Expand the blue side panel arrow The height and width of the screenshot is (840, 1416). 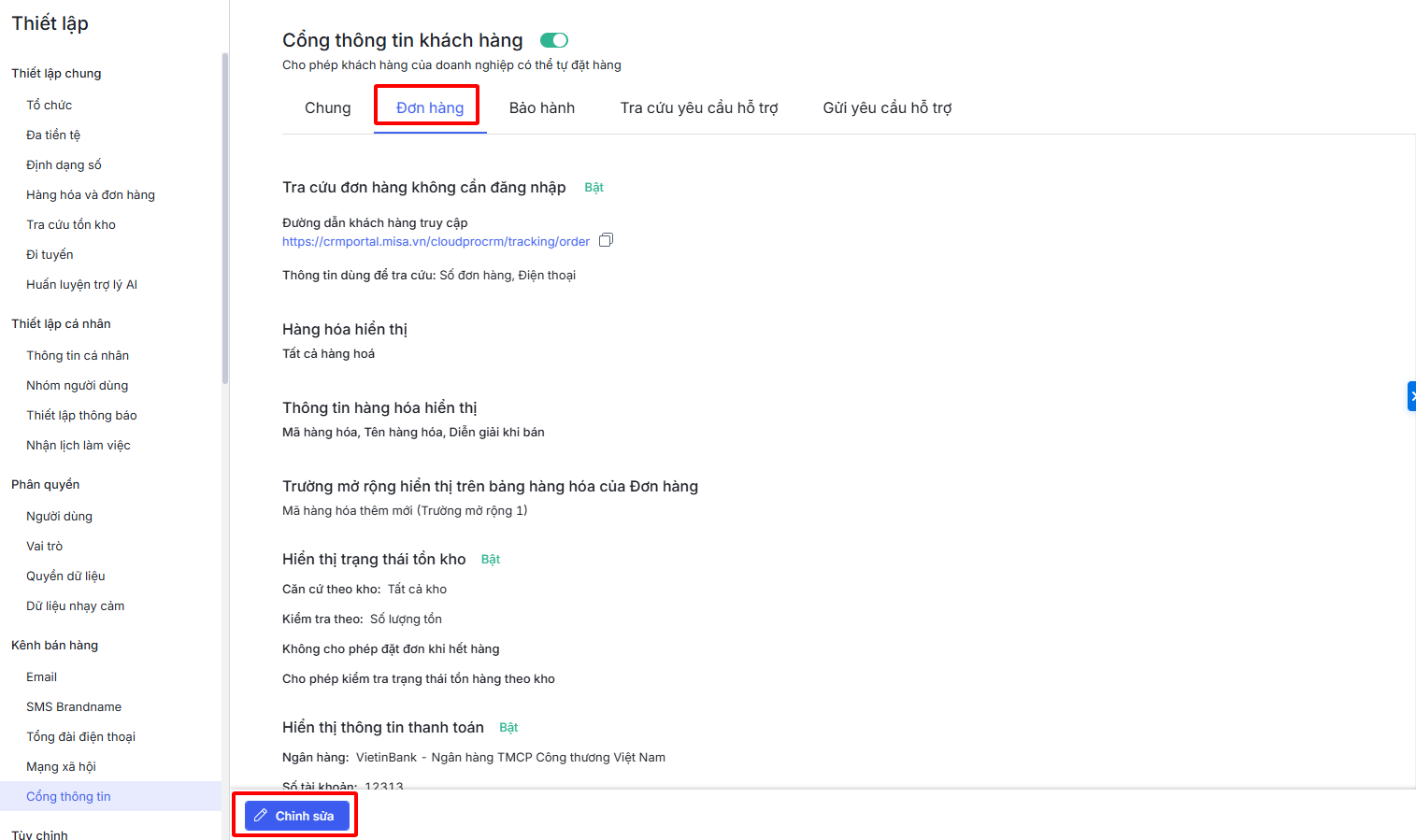tap(1411, 396)
